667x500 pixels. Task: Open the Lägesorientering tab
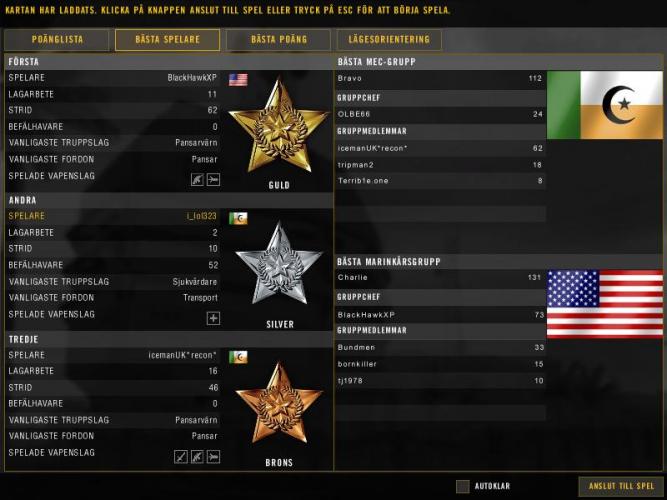(389, 40)
